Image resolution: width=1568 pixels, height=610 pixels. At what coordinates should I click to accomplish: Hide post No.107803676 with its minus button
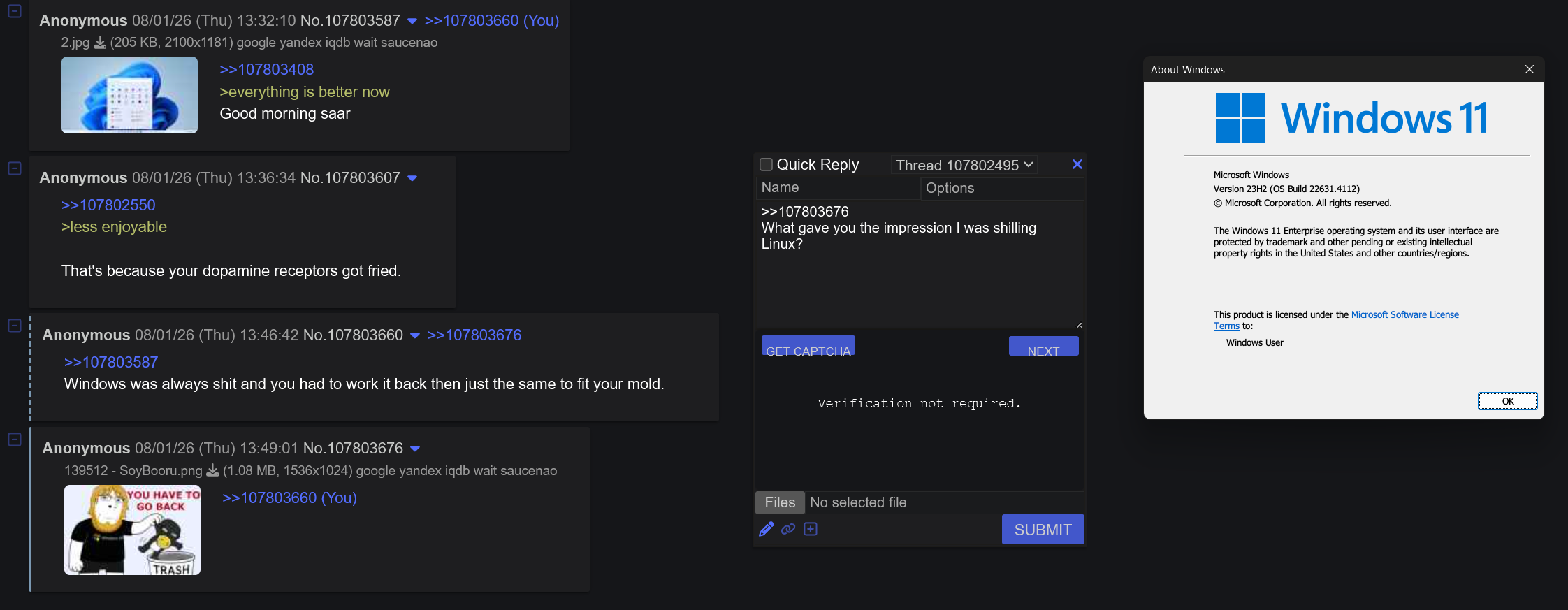click(x=14, y=439)
